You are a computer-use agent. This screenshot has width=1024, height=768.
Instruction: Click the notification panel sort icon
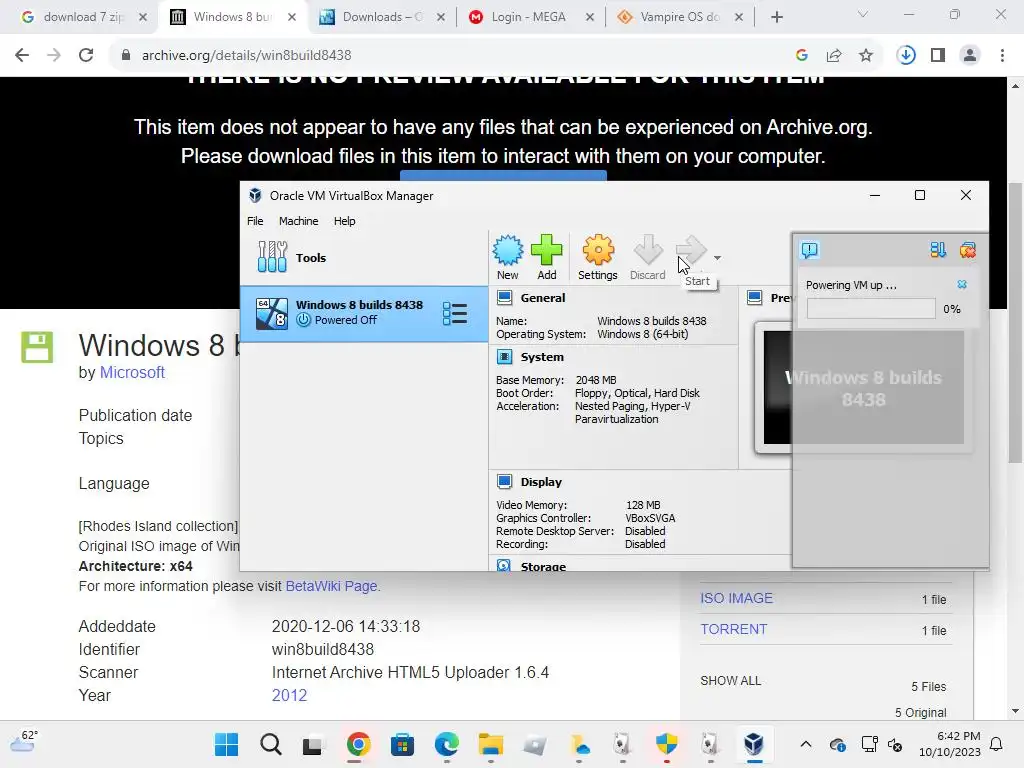(938, 249)
